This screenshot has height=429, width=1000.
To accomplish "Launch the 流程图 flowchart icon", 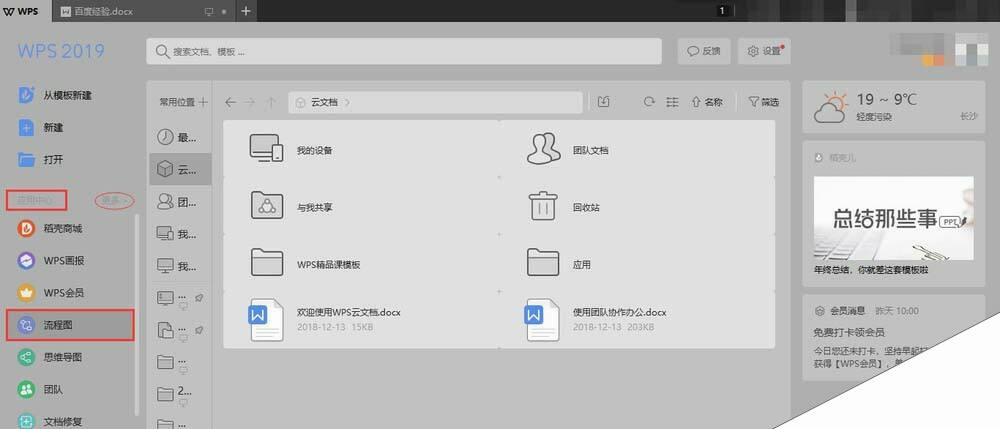I will tap(26, 325).
